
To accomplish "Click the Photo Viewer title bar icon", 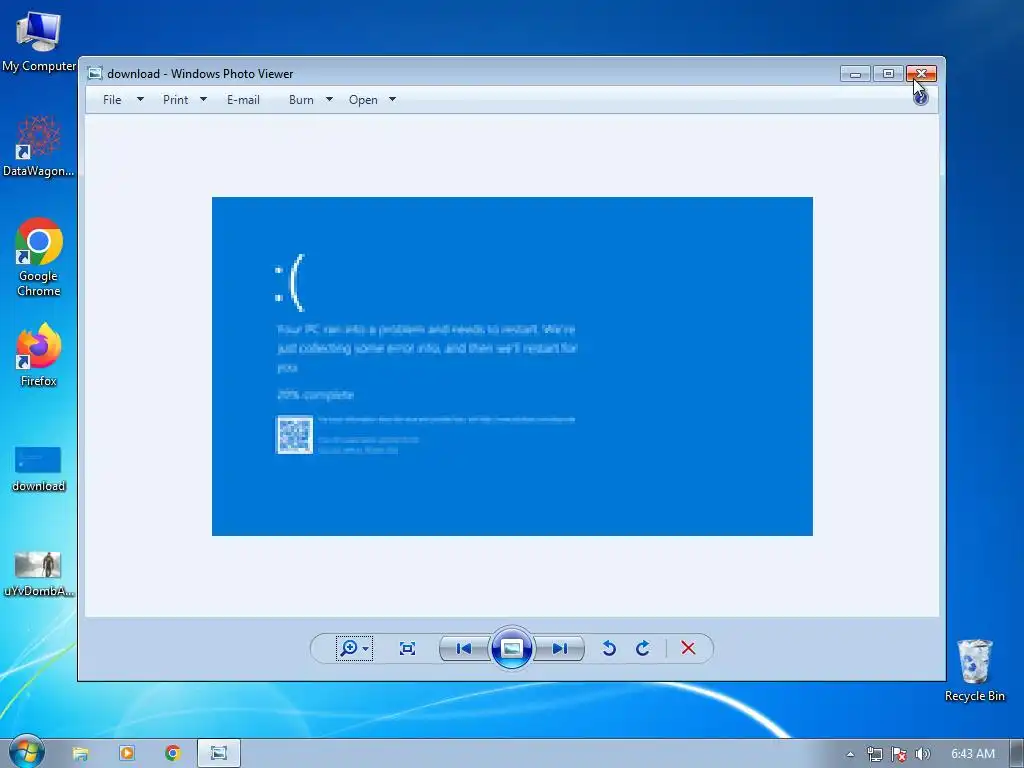I will point(95,73).
